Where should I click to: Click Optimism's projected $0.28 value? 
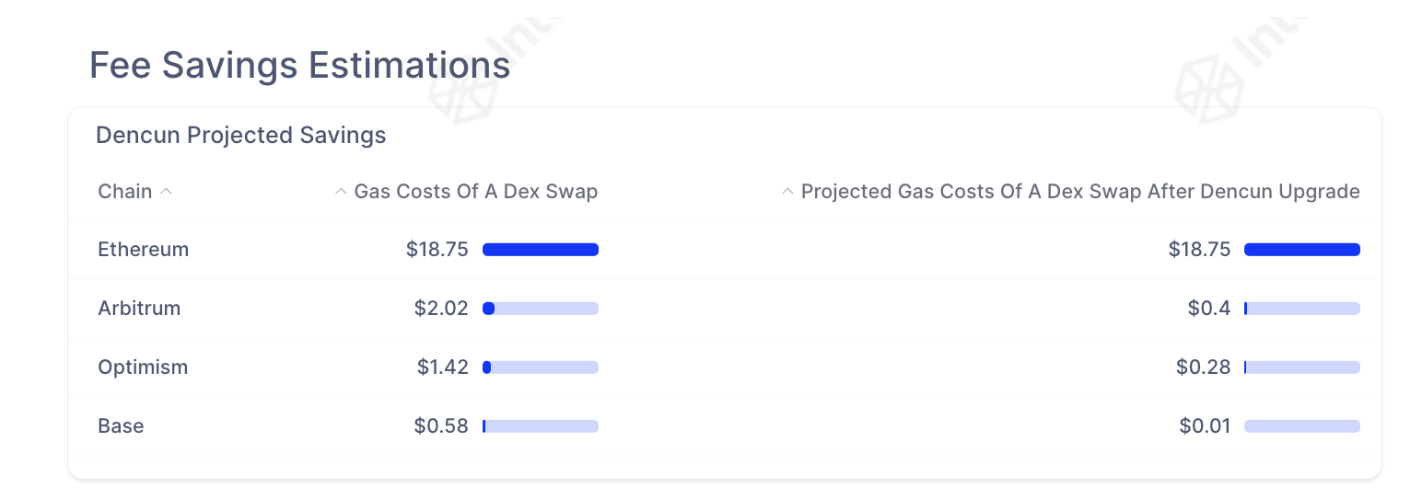1203,367
